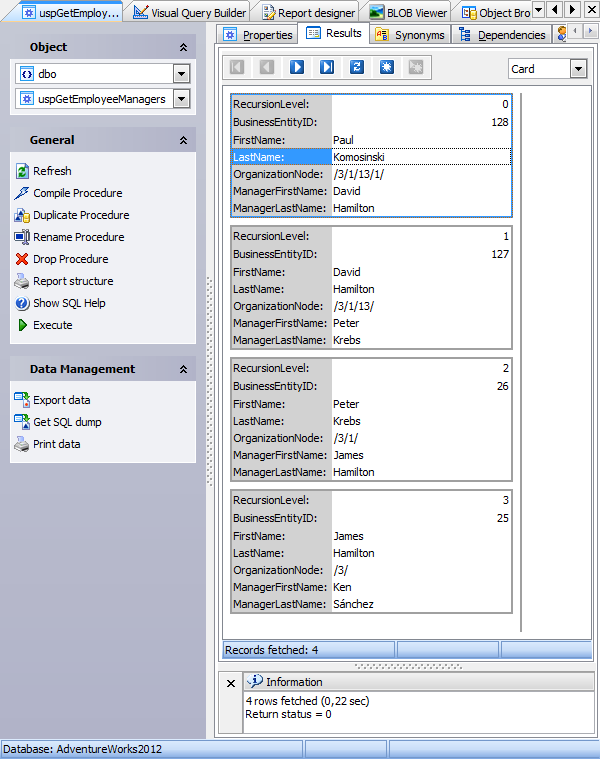Expand the uspGetEmployeeManagers object dropdown
Screen dimensions: 600x759
coord(181,99)
